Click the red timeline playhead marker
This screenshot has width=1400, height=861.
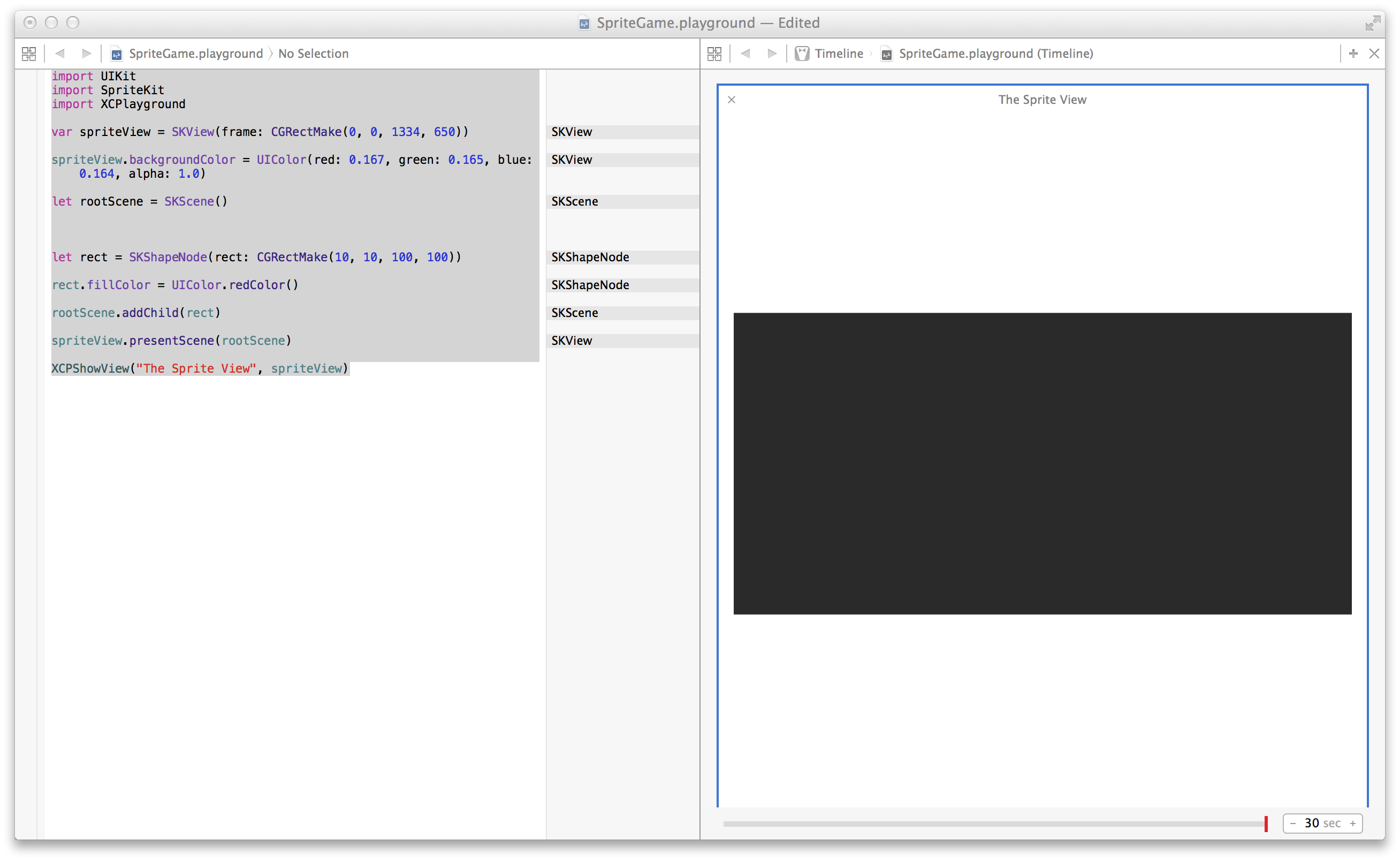tap(1266, 824)
